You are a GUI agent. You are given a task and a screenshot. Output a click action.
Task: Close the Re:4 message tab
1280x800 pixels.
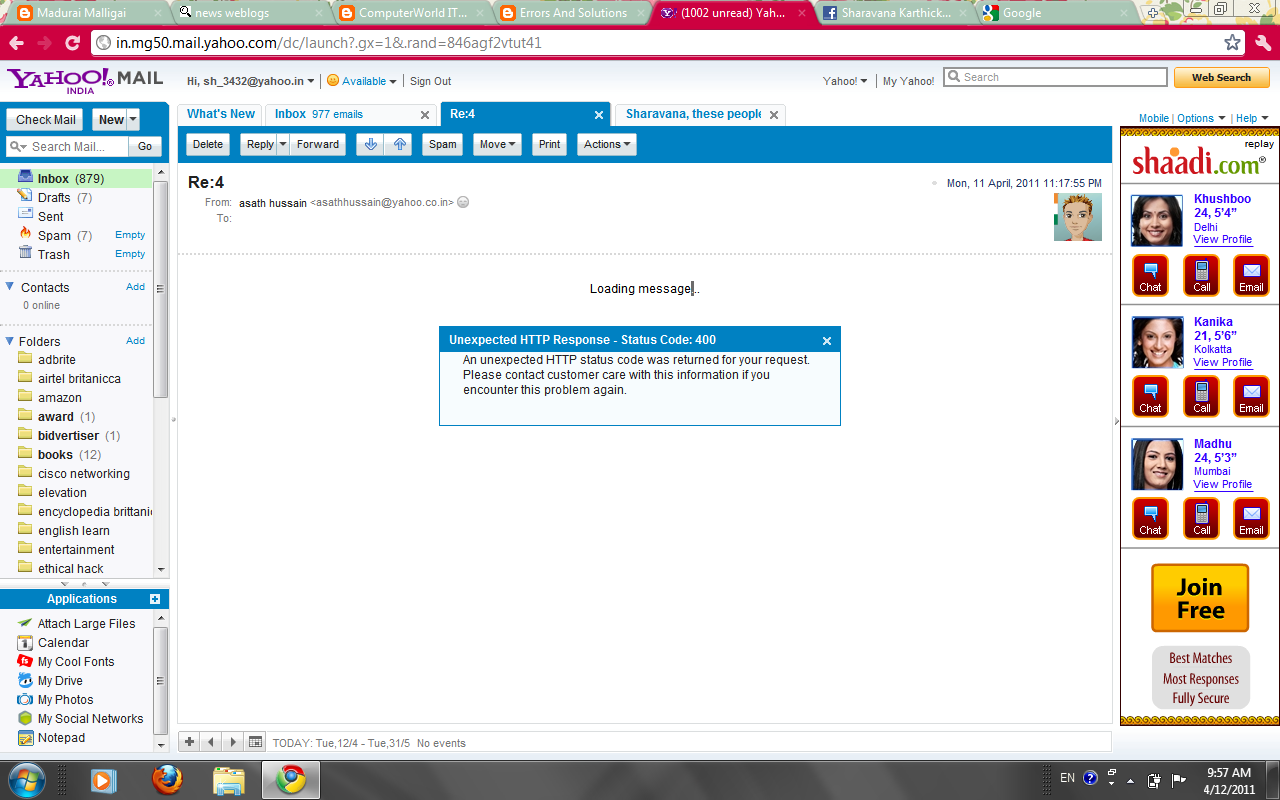click(599, 115)
